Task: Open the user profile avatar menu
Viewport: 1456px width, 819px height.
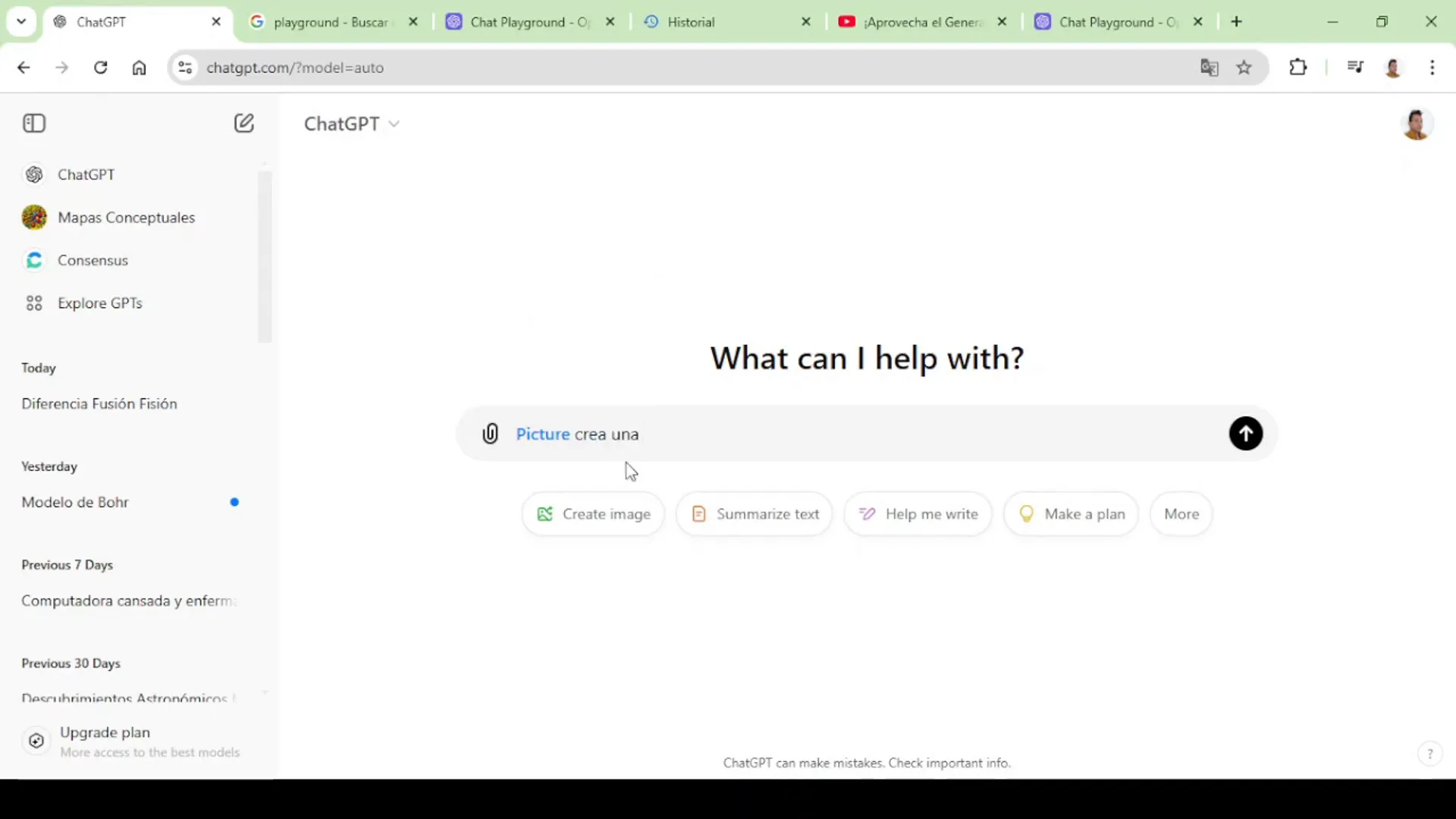Action: tap(1416, 124)
